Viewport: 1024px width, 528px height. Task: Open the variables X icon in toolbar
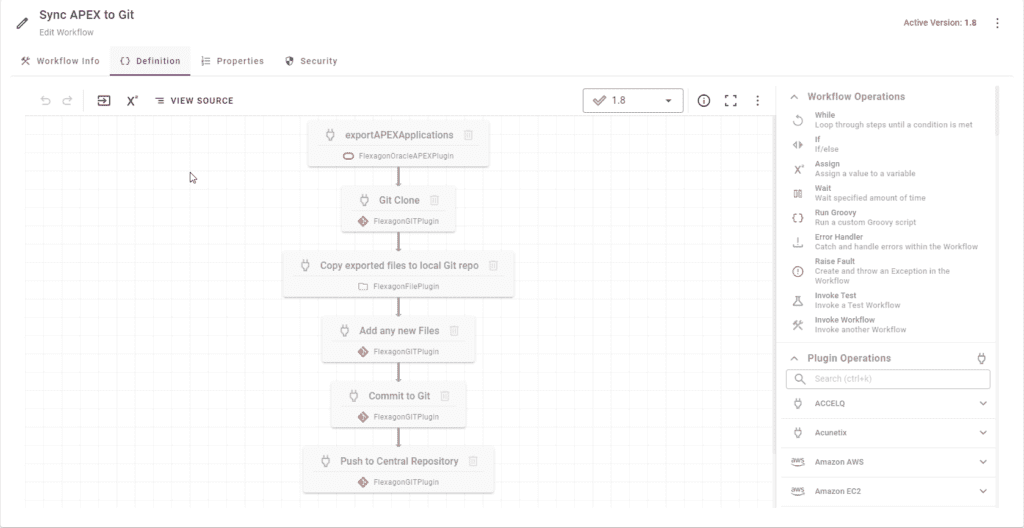132,101
